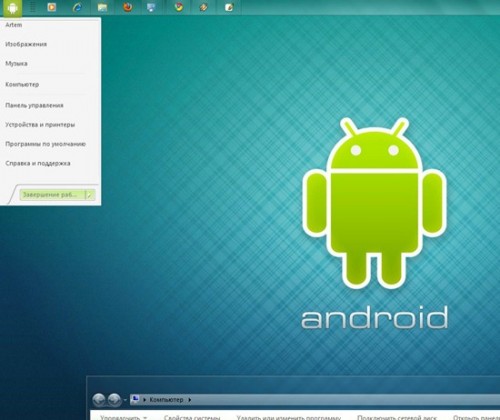Screen dimensions: 500x420
Task: Open the pencil app taskbar icon
Action: (204, 7)
